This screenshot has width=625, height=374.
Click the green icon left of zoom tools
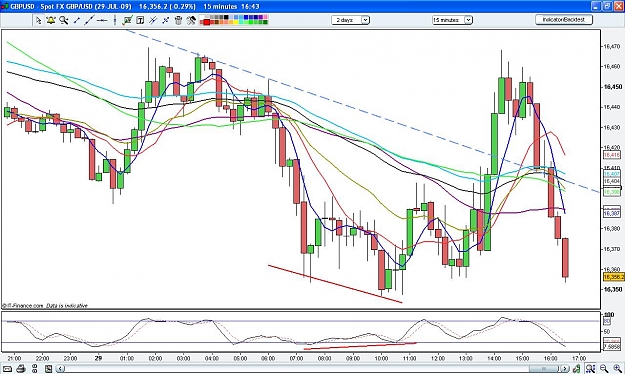click(577, 368)
